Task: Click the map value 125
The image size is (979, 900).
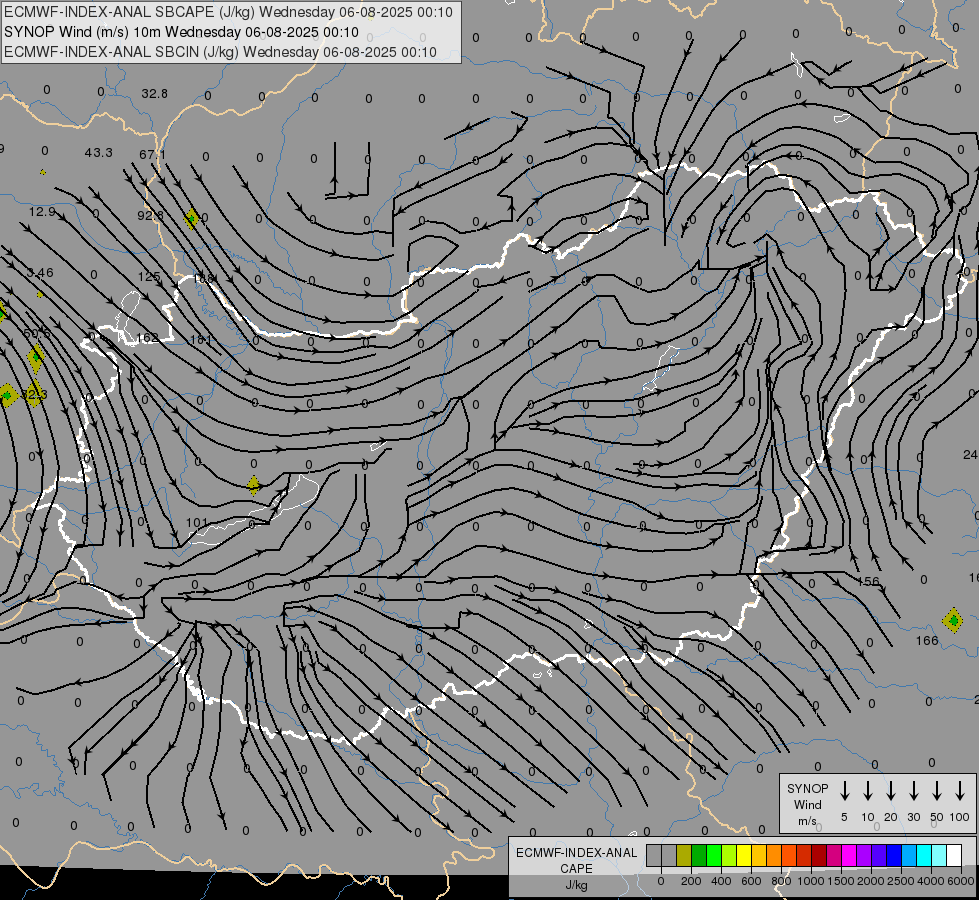Action: click(x=149, y=277)
